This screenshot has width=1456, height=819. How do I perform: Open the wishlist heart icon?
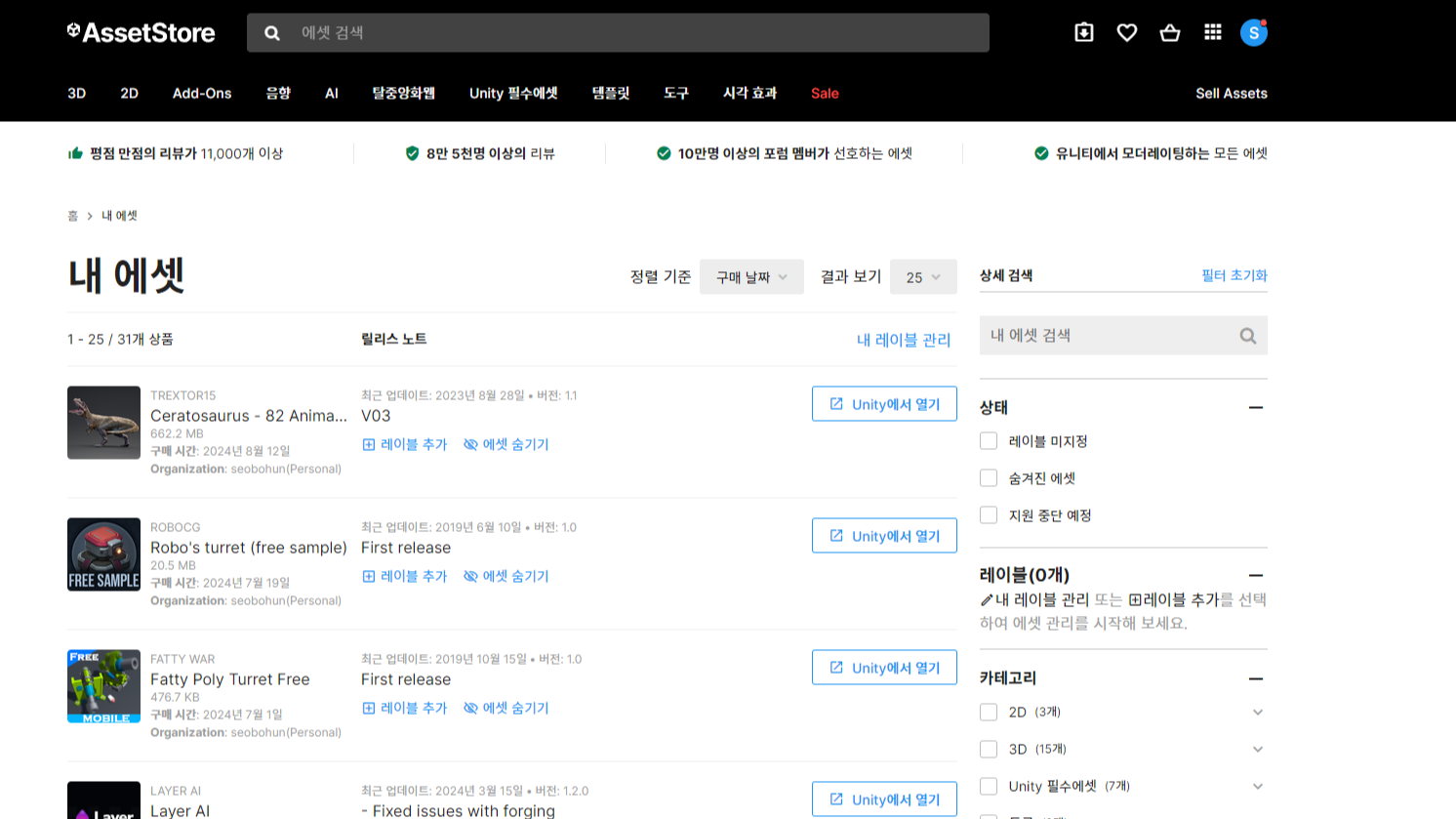pos(1127,32)
